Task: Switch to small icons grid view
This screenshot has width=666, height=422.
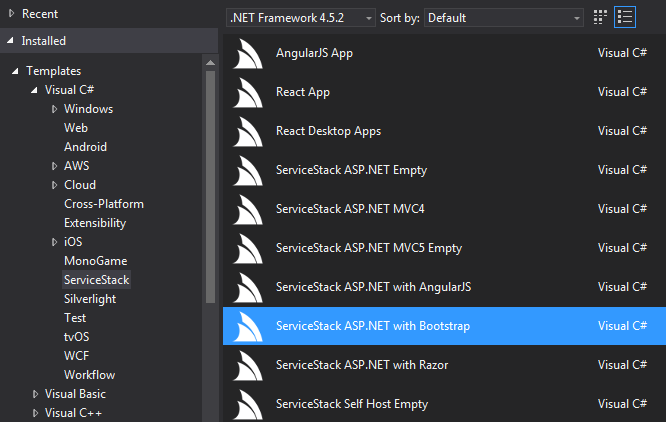Action: [x=600, y=17]
